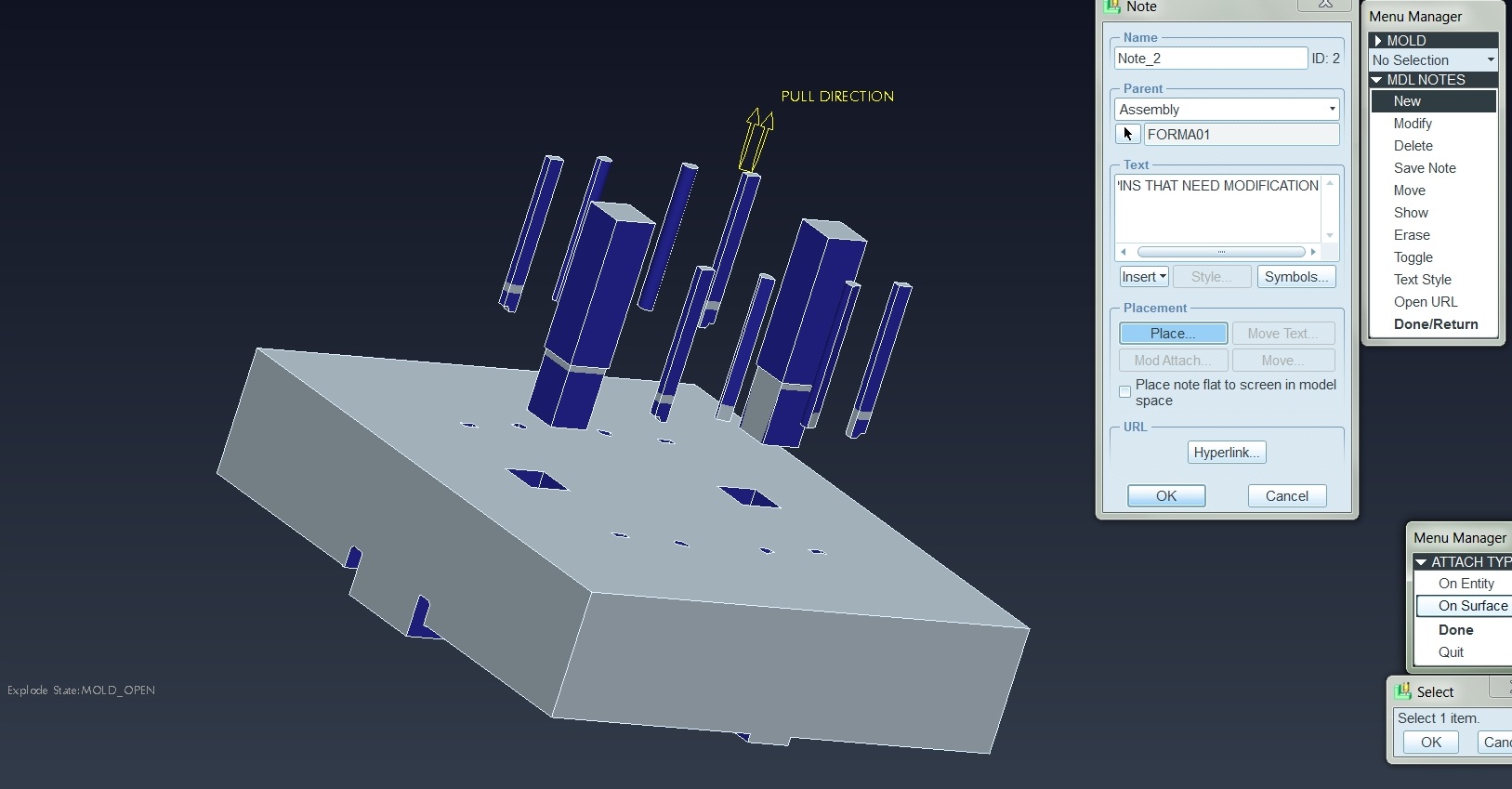Screen dimensions: 1512x789
Task: Click the Hyperlink... button
Action: point(1227,453)
